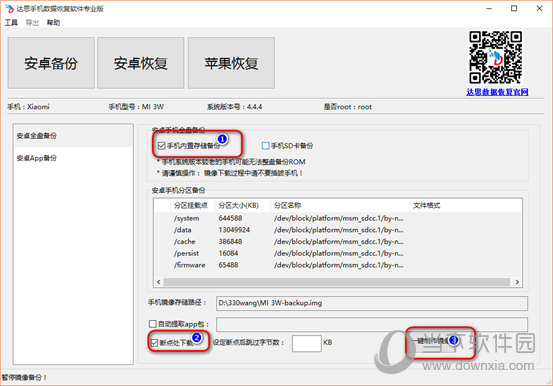Select the /system partition row
The image size is (553, 386).
338,218
